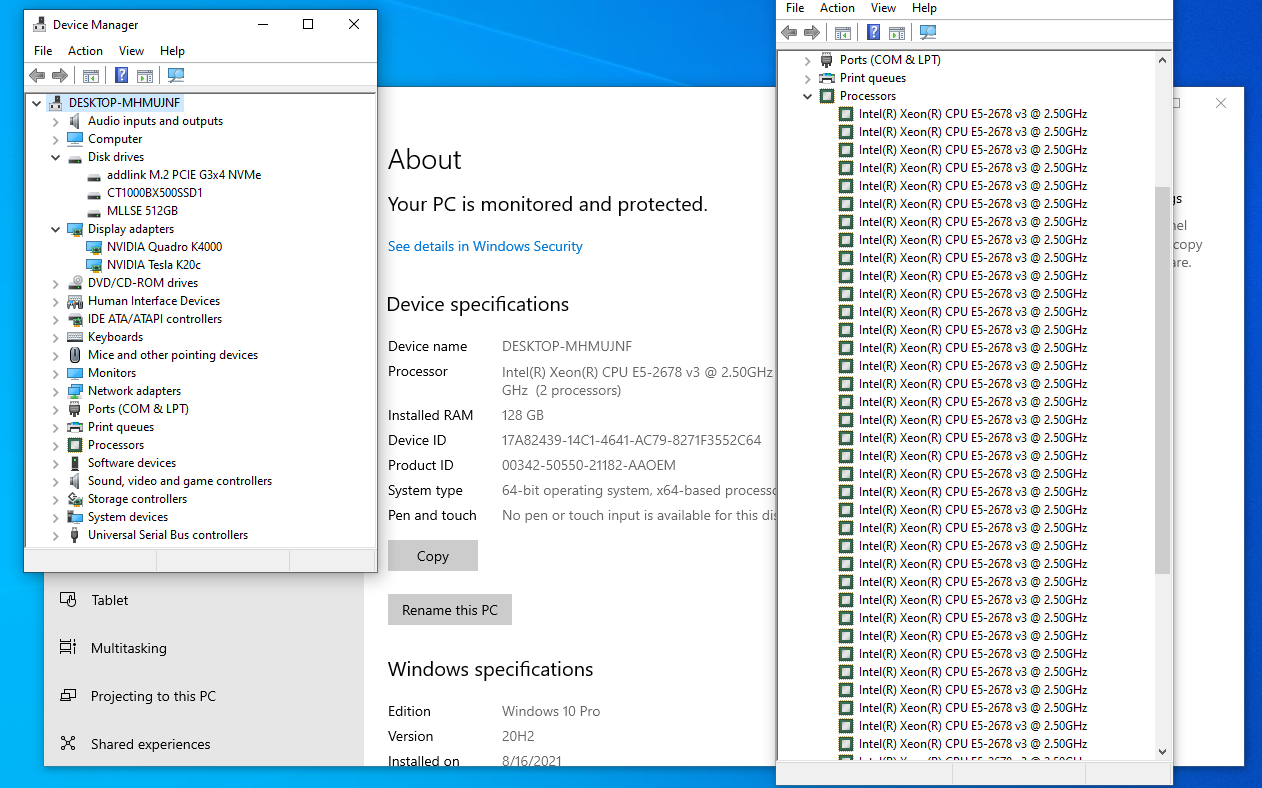1262x788 pixels.
Task: Select the Computer category icon
Action: (x=75, y=139)
